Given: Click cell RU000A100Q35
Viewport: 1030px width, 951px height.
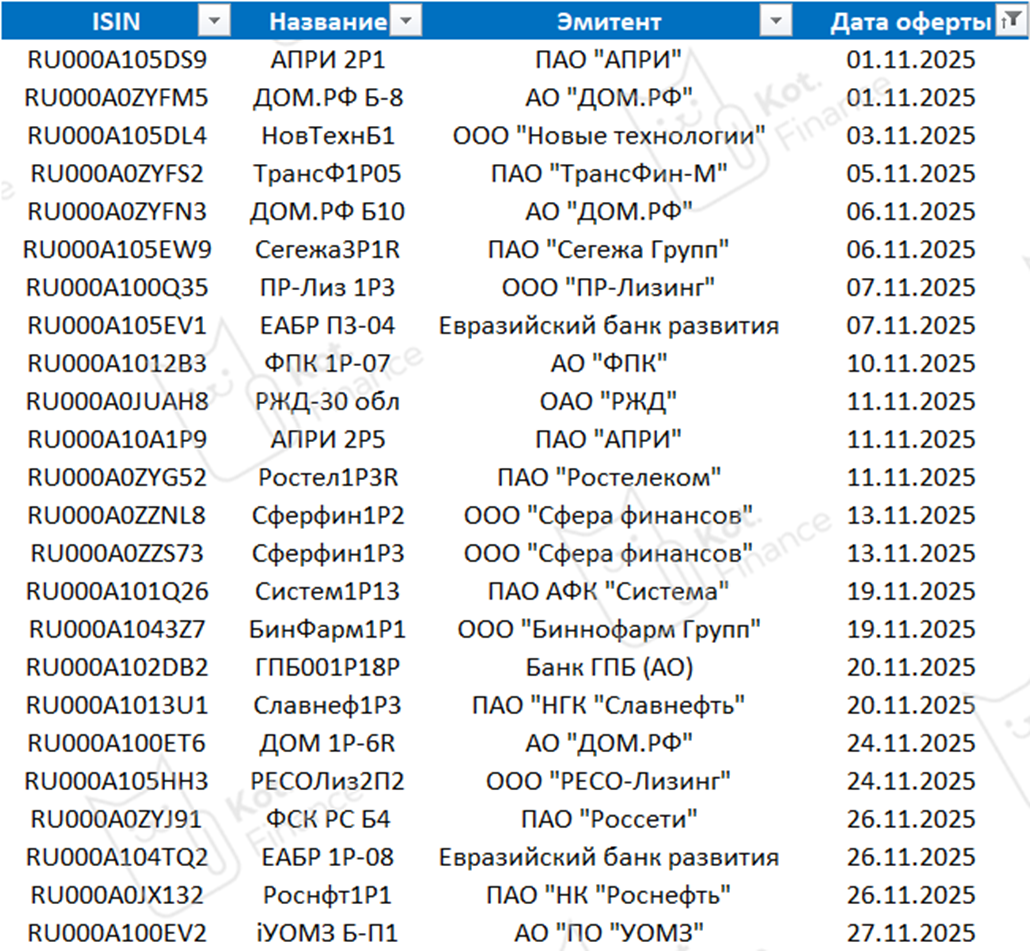Looking at the screenshot, I should [117, 288].
